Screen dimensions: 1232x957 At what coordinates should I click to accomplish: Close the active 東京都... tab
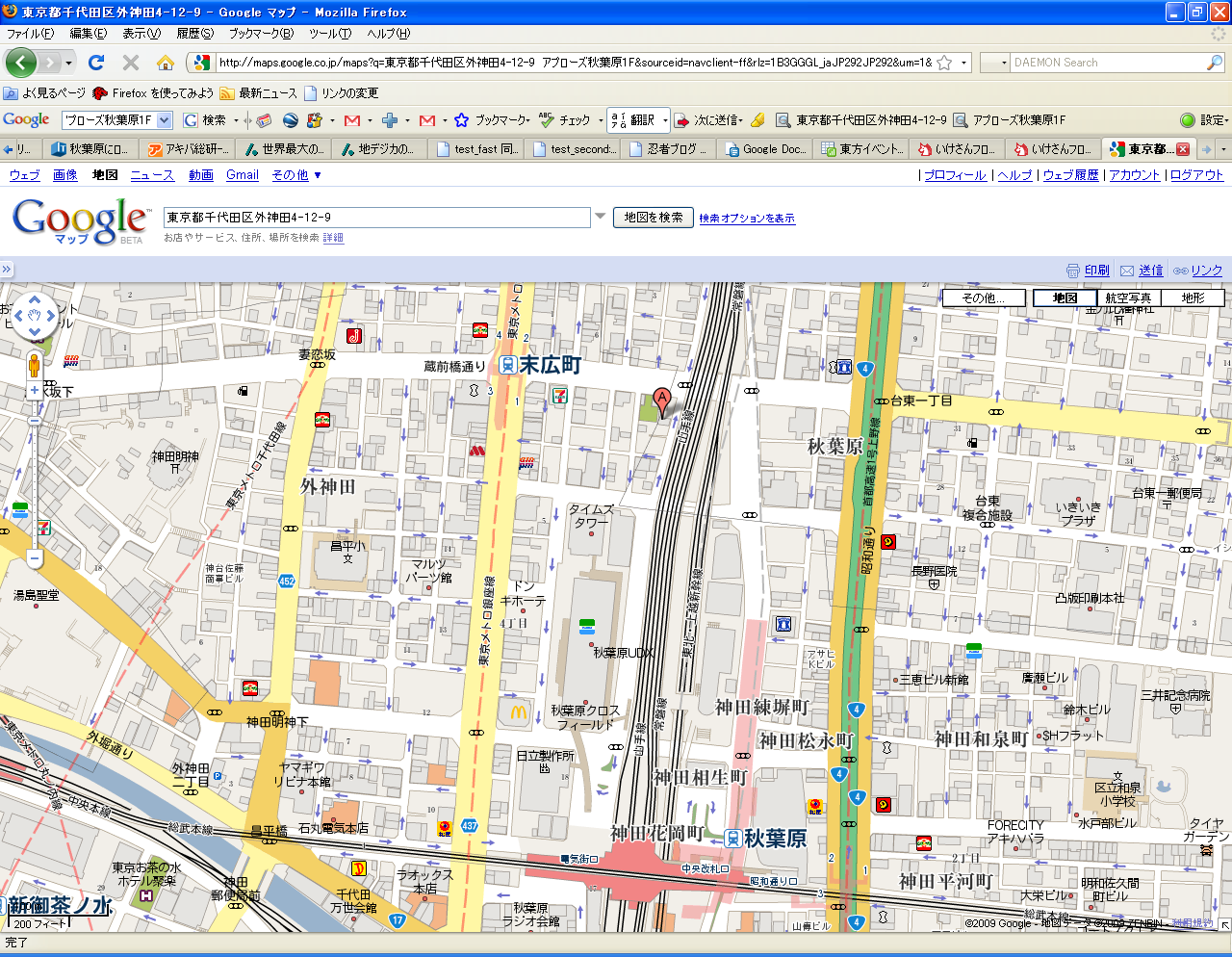pyautogui.click(x=1182, y=149)
